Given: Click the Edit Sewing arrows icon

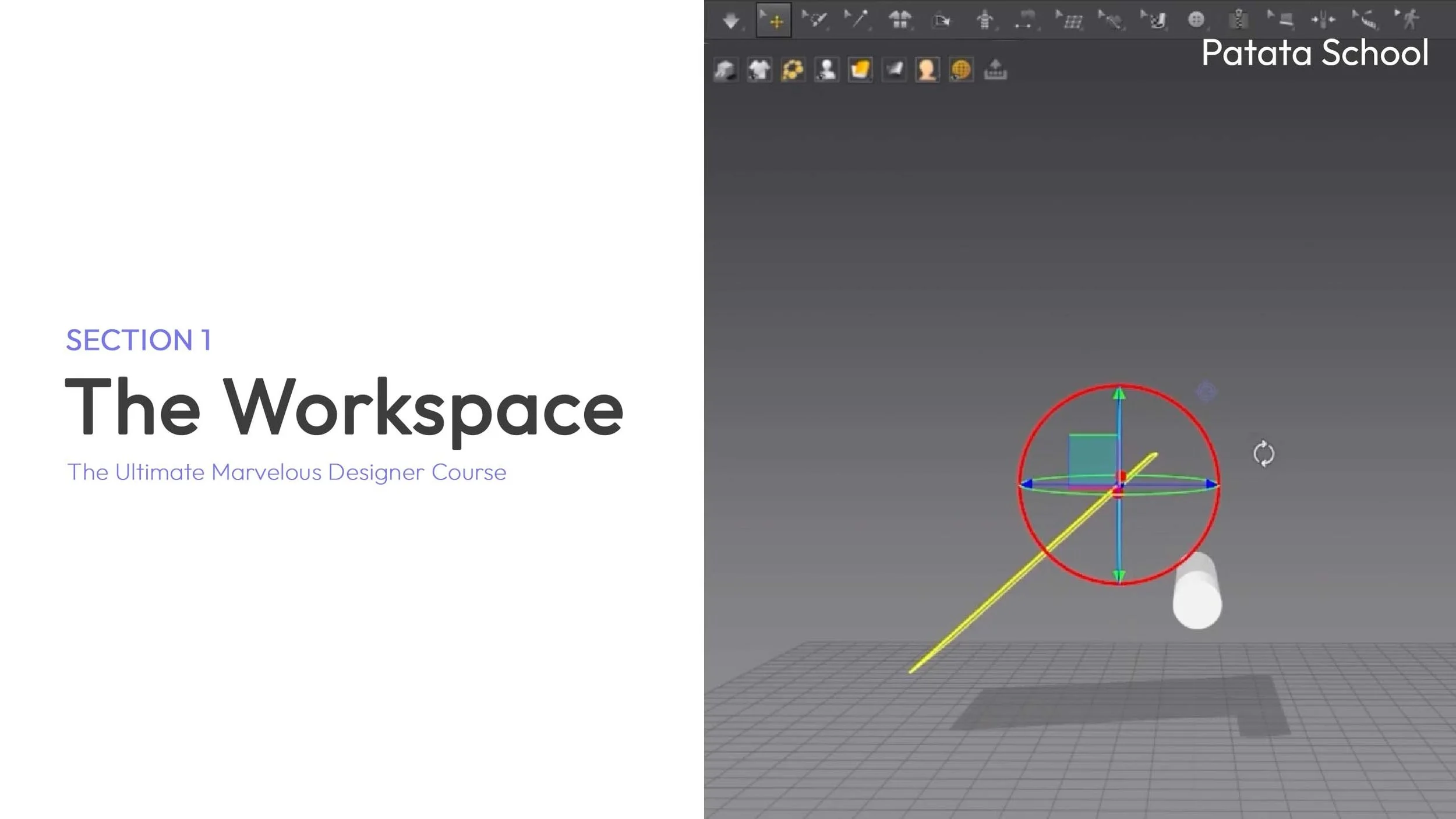Looking at the screenshot, I should [x=1323, y=20].
